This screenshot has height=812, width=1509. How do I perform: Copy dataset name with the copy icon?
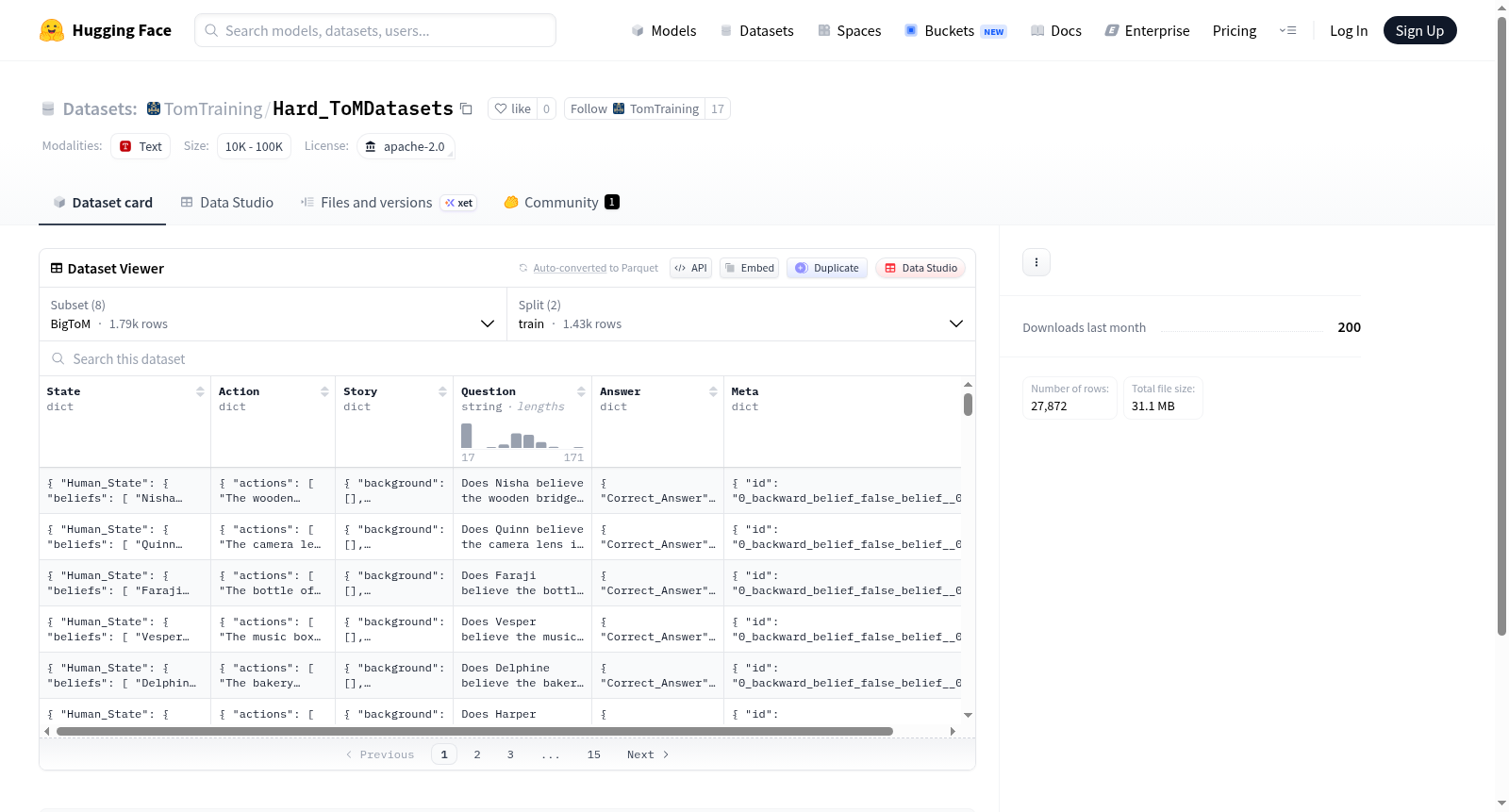pyautogui.click(x=466, y=108)
